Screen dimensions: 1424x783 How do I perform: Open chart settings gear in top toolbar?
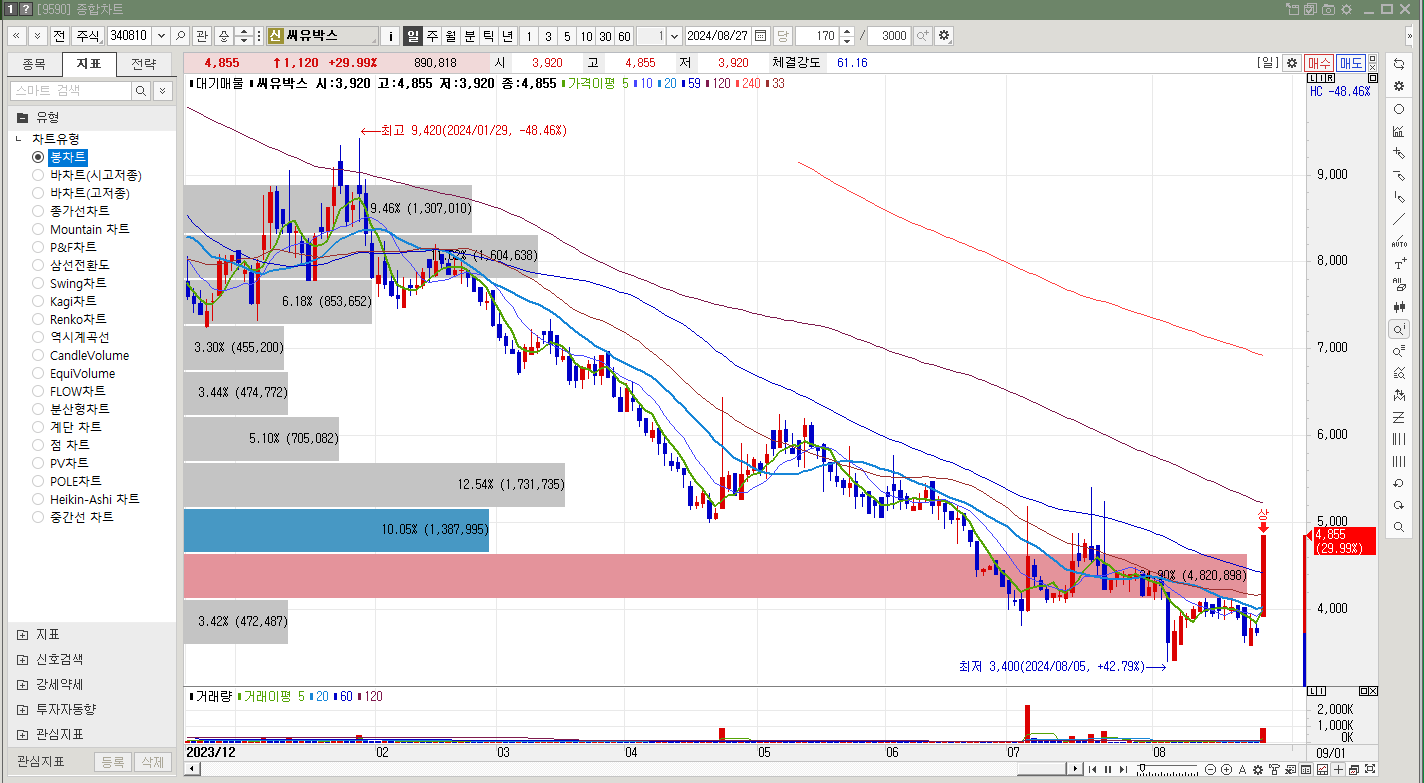pos(944,35)
